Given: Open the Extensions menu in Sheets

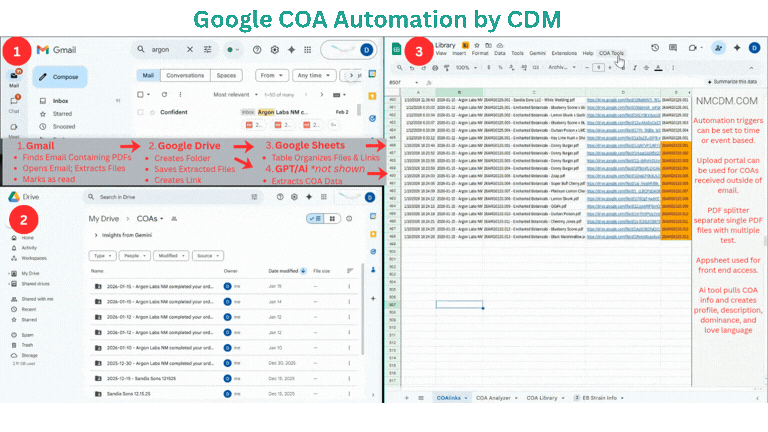Looking at the screenshot, I should pyautogui.click(x=564, y=53).
